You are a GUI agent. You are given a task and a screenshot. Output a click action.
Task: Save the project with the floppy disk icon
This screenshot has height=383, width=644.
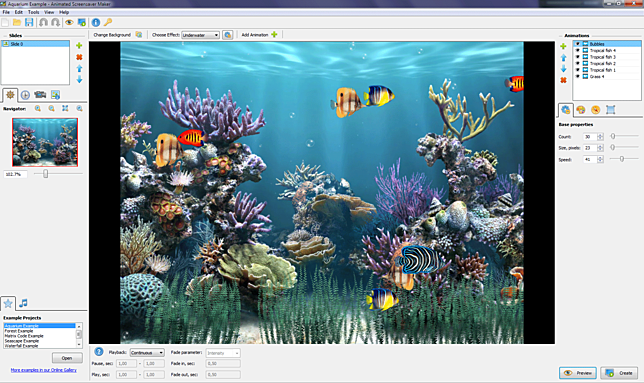[29, 22]
